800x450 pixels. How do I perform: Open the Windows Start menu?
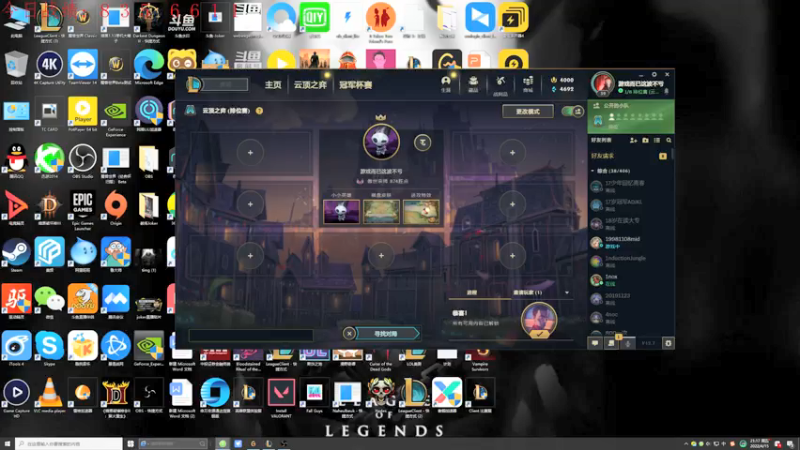click(x=7, y=444)
